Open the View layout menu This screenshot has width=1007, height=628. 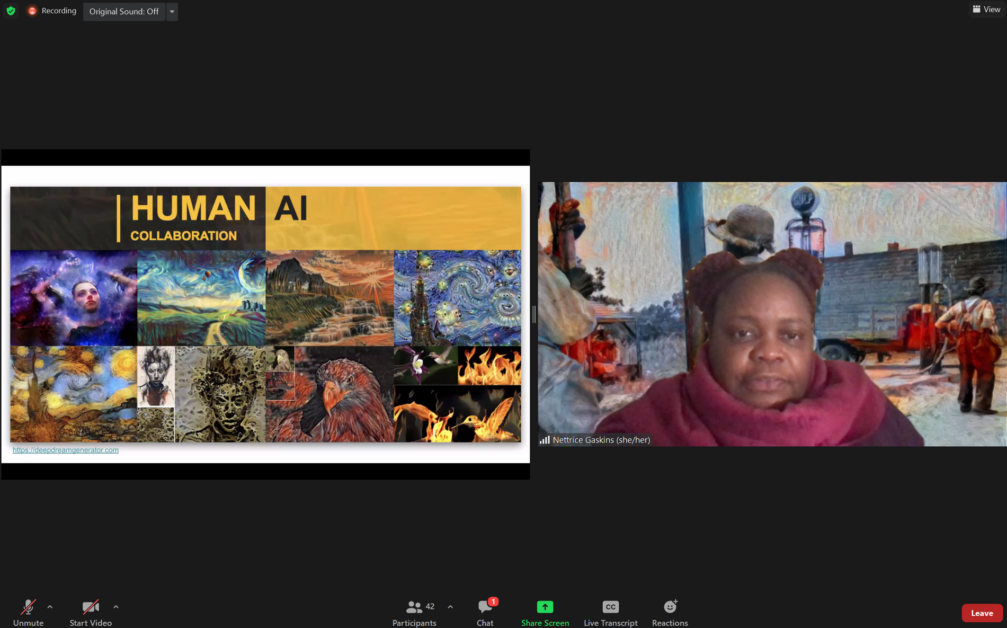(986, 9)
